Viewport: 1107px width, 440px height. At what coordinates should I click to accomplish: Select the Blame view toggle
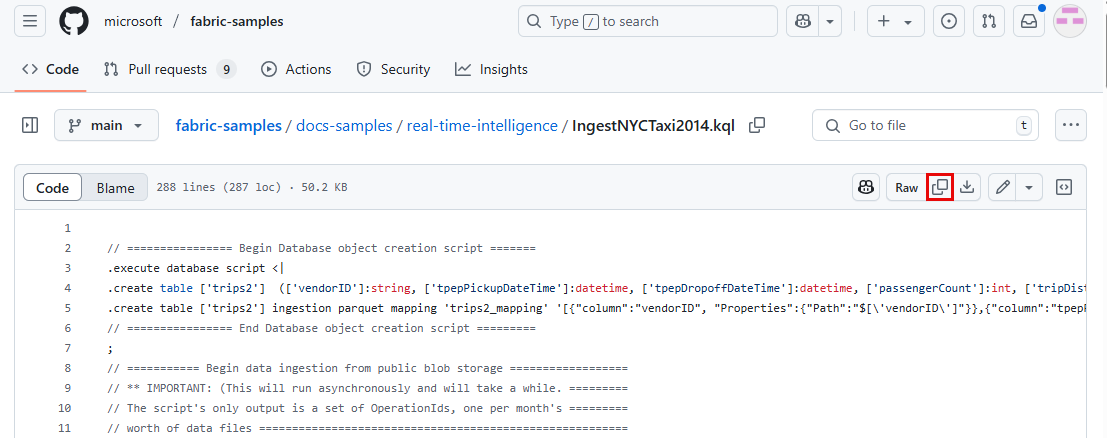tap(115, 188)
